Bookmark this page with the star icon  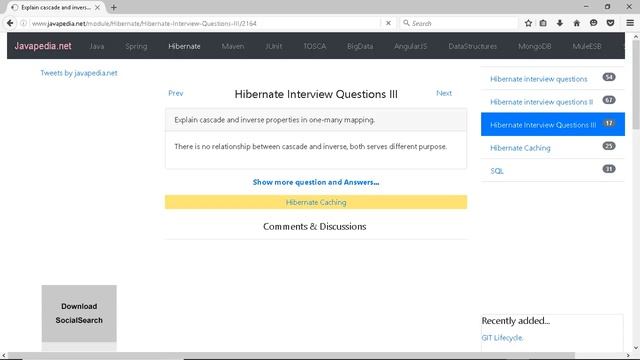coord(528,23)
